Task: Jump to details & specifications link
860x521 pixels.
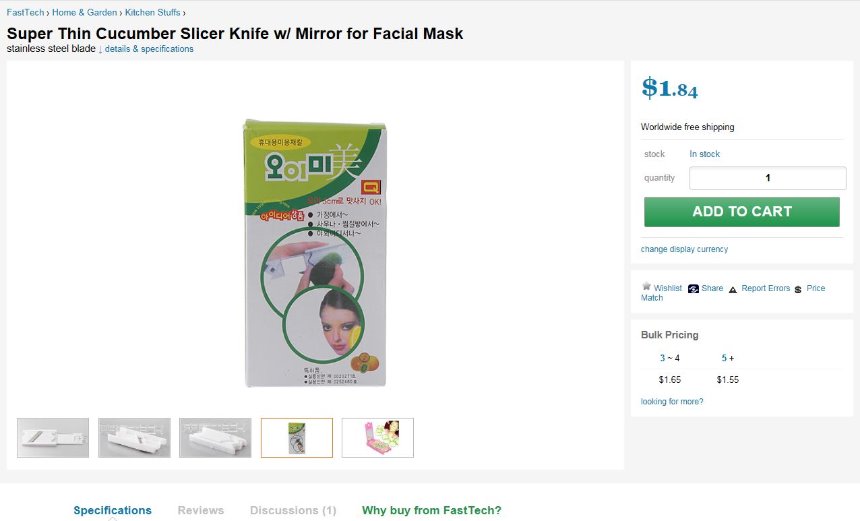Action: pos(149,49)
